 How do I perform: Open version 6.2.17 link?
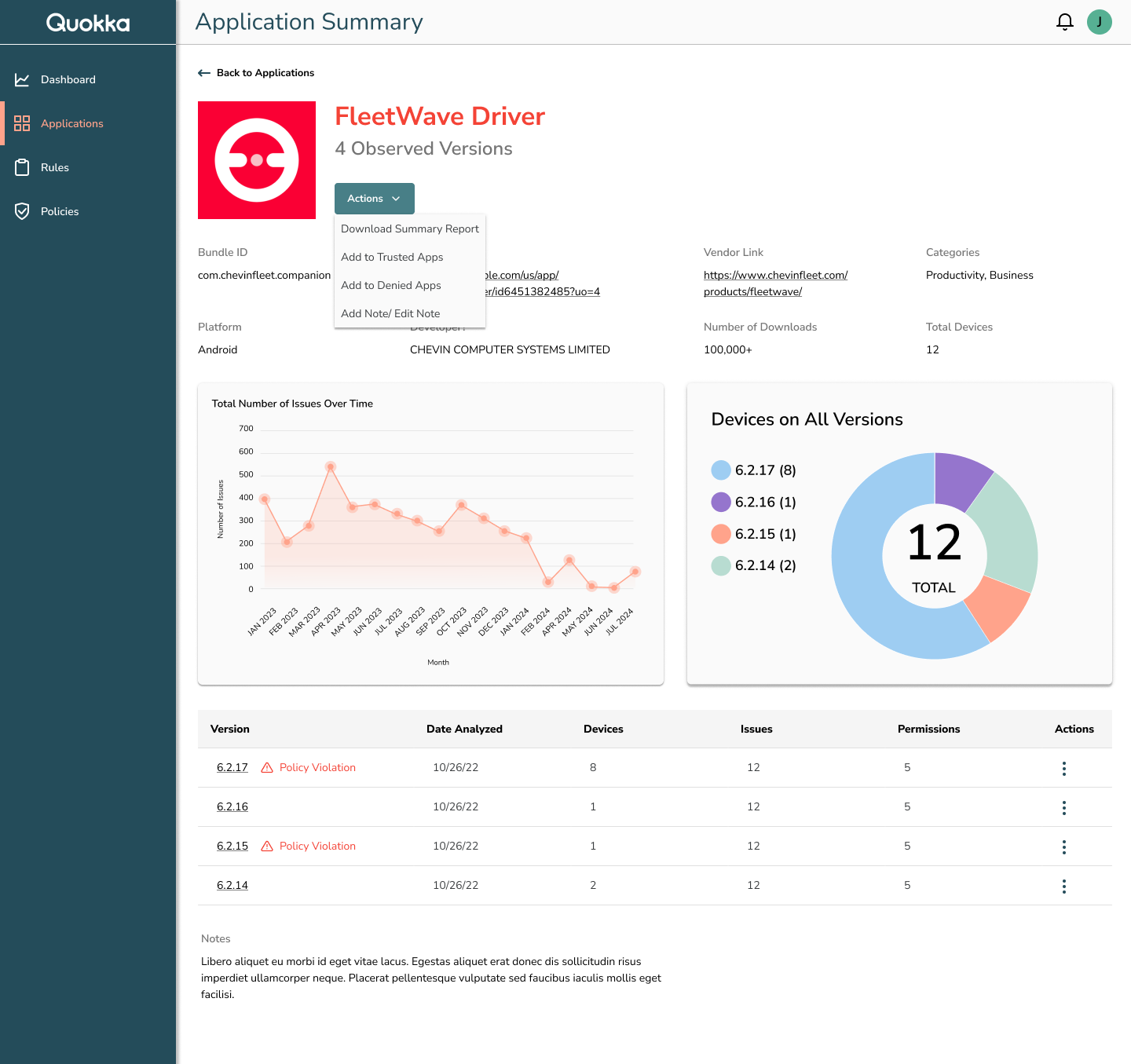(x=232, y=767)
